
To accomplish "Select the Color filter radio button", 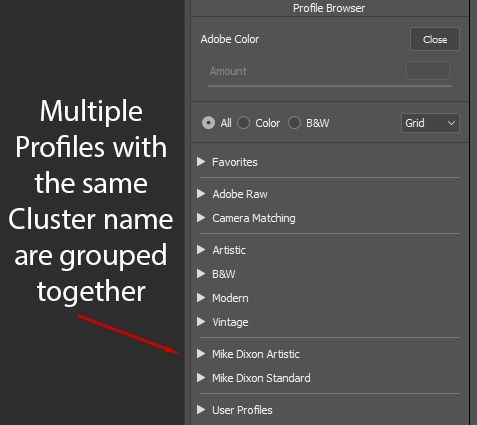I will tap(244, 123).
